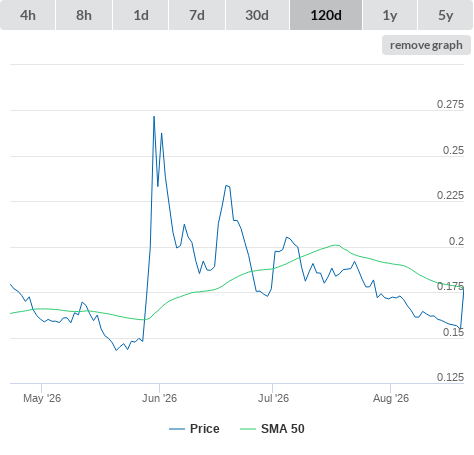Viewport: 474px width, 455px height.
Task: Click the green SMA 50 legend marker
Action: [248, 429]
